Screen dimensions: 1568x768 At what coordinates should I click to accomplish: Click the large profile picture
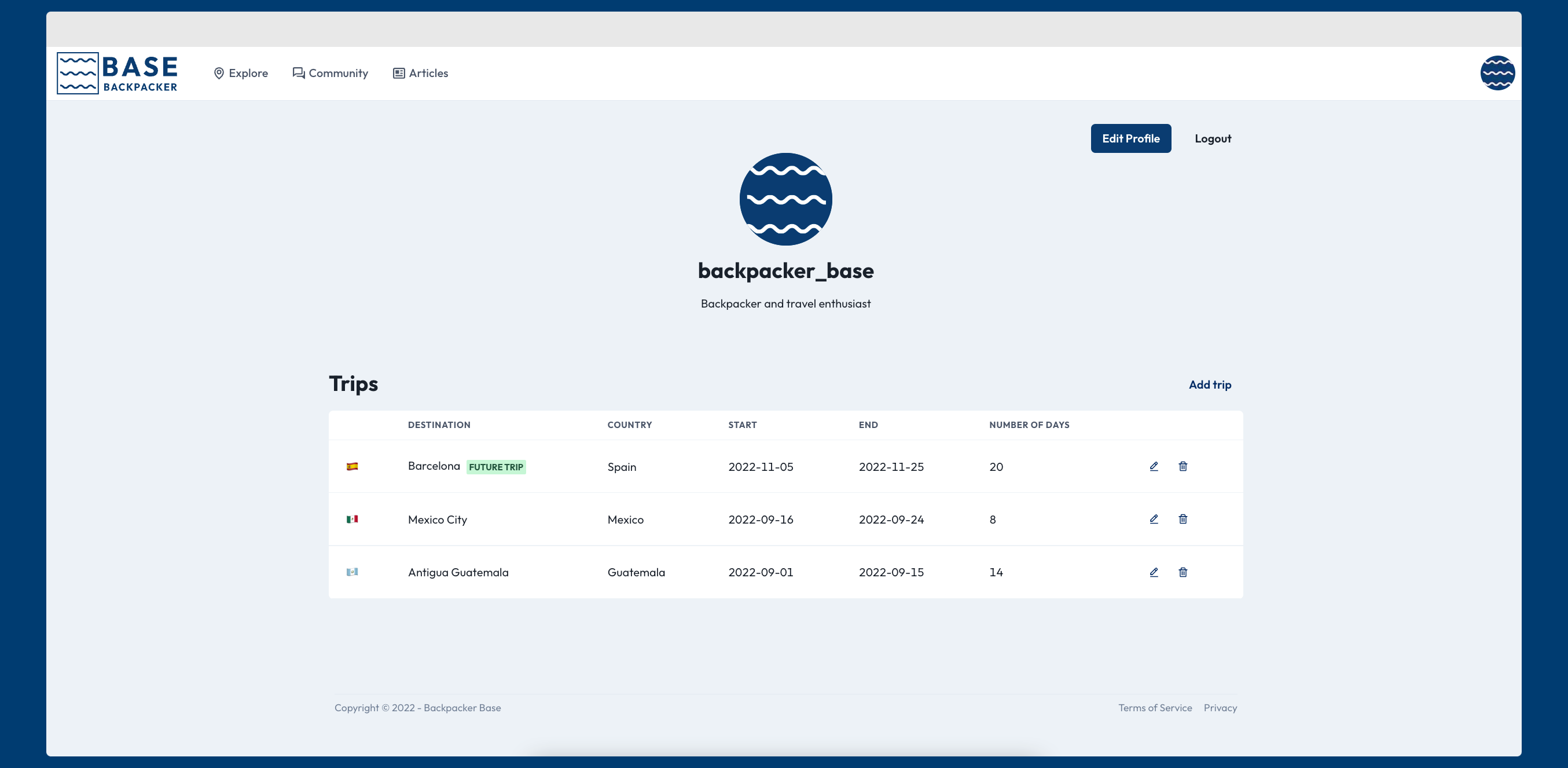click(x=785, y=199)
